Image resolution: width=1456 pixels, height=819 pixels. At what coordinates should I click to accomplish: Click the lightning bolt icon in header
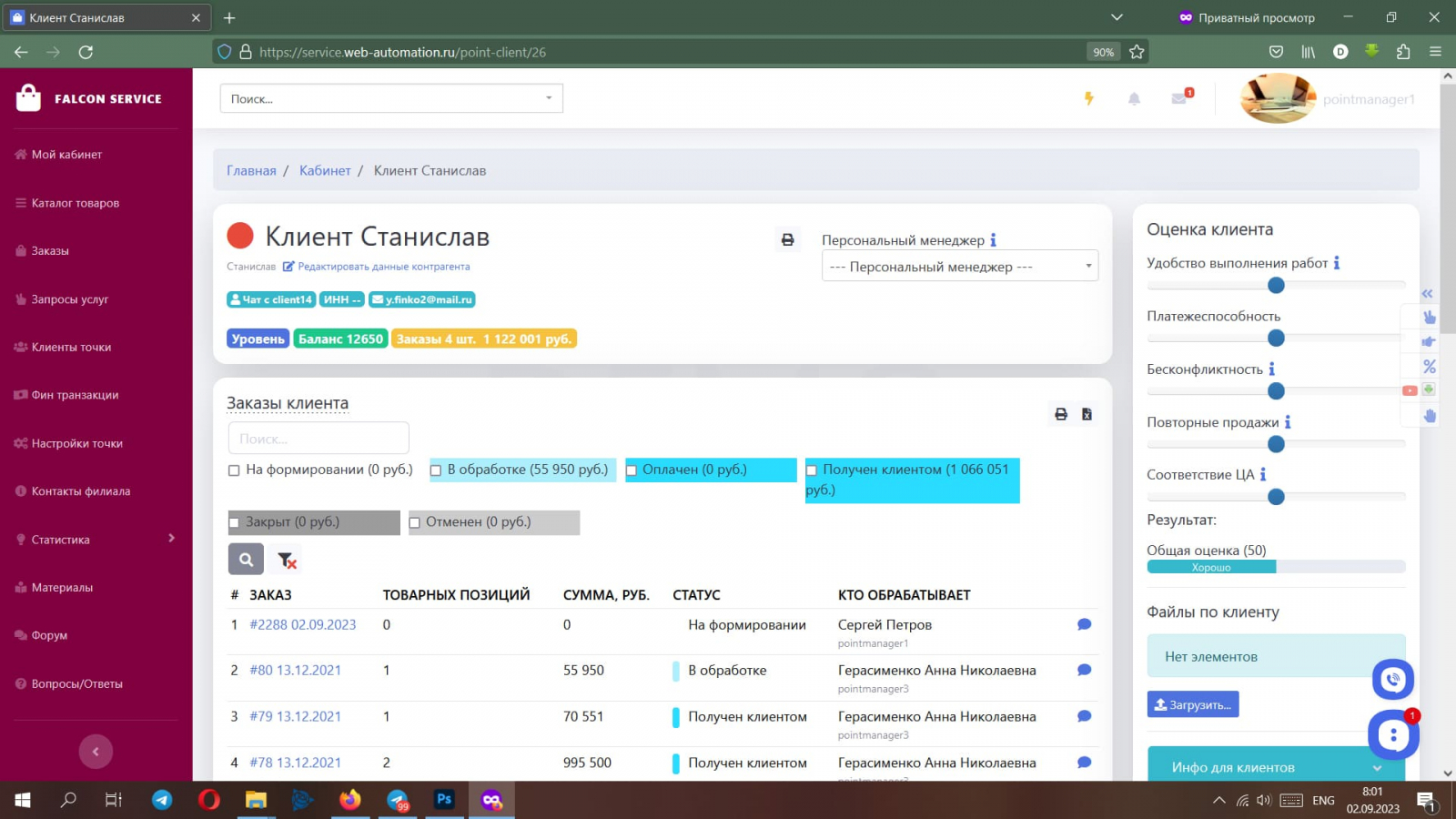[1088, 98]
